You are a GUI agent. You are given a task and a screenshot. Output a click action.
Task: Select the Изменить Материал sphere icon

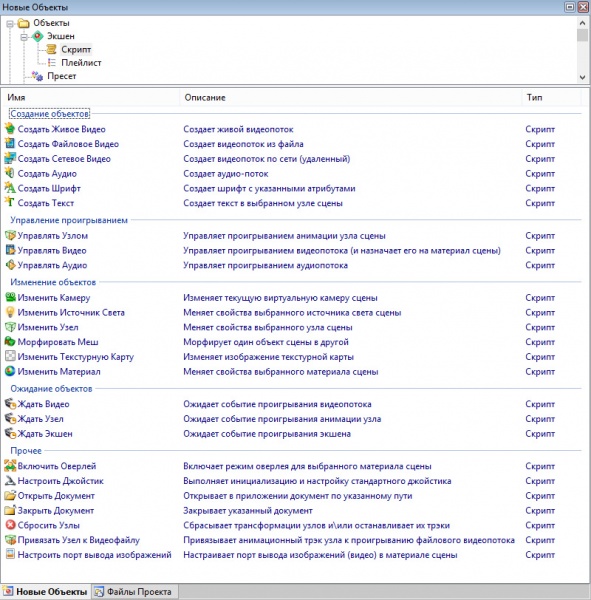pos(10,371)
